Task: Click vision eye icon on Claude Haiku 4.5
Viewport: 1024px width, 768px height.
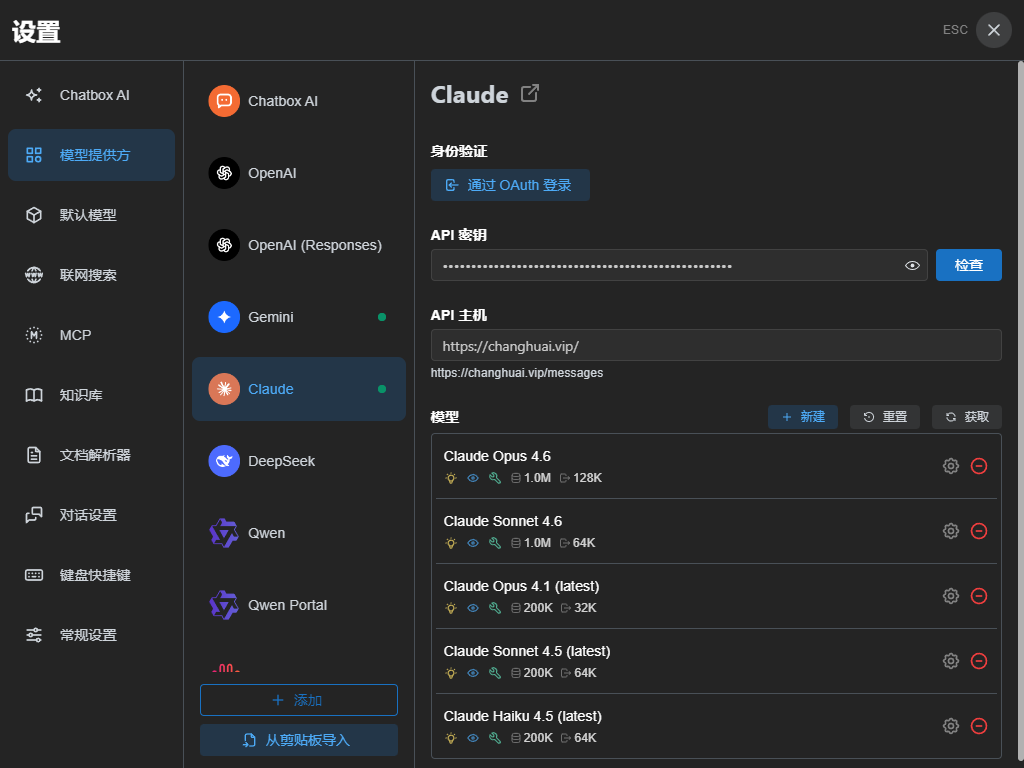Action: coord(473,738)
